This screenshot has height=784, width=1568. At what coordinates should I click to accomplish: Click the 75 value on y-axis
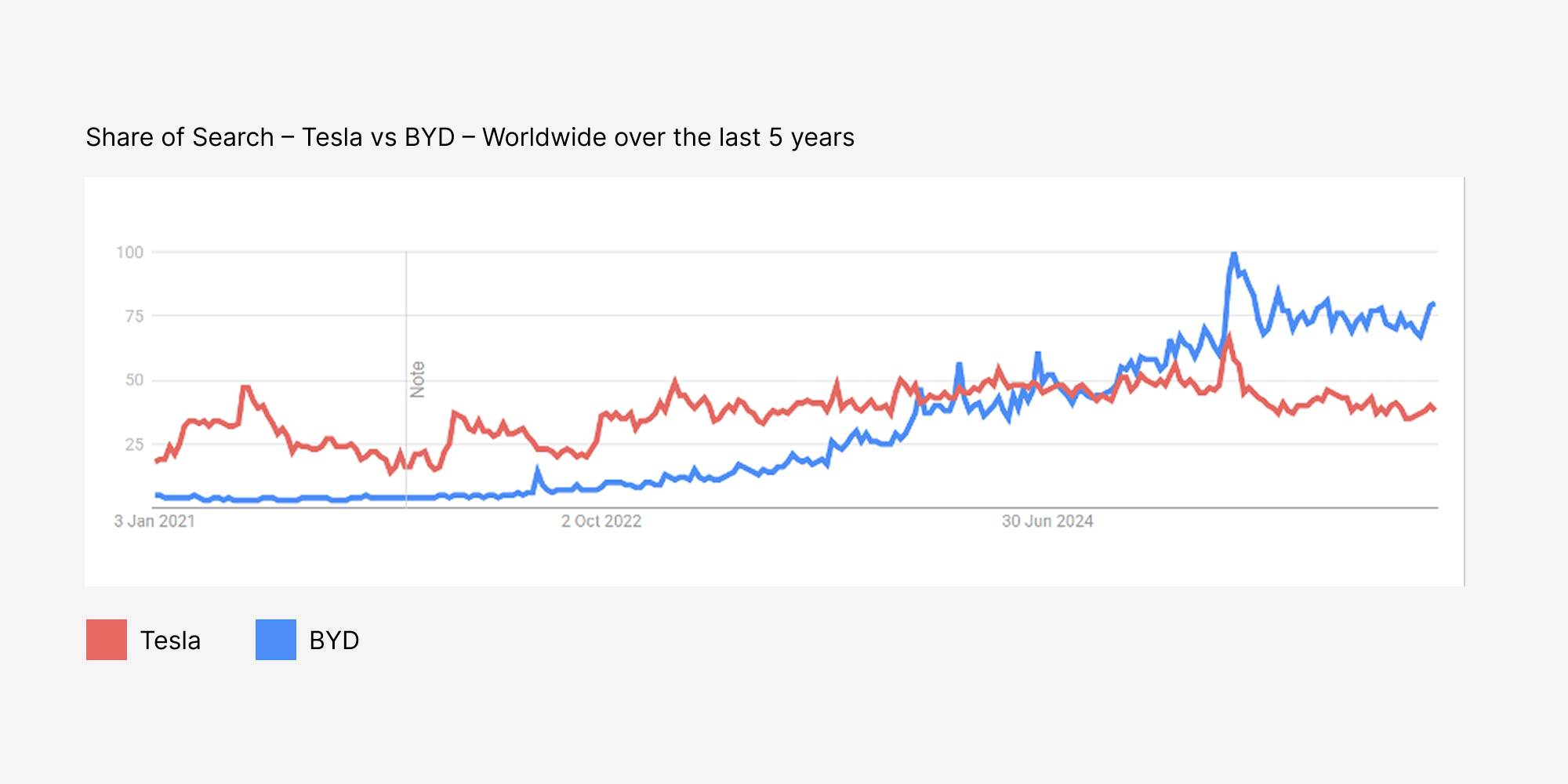(x=134, y=316)
